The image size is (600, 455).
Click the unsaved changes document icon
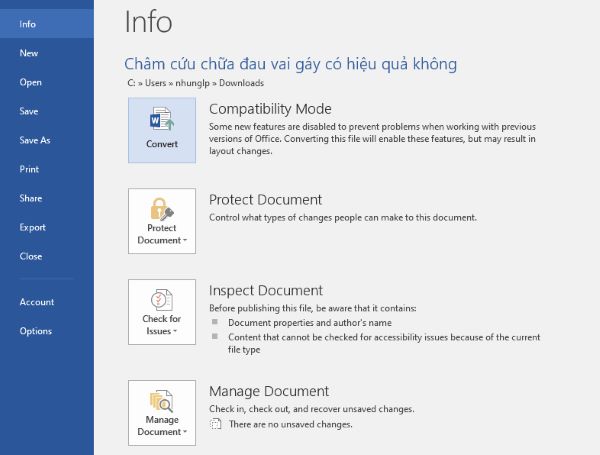pyautogui.click(x=215, y=424)
